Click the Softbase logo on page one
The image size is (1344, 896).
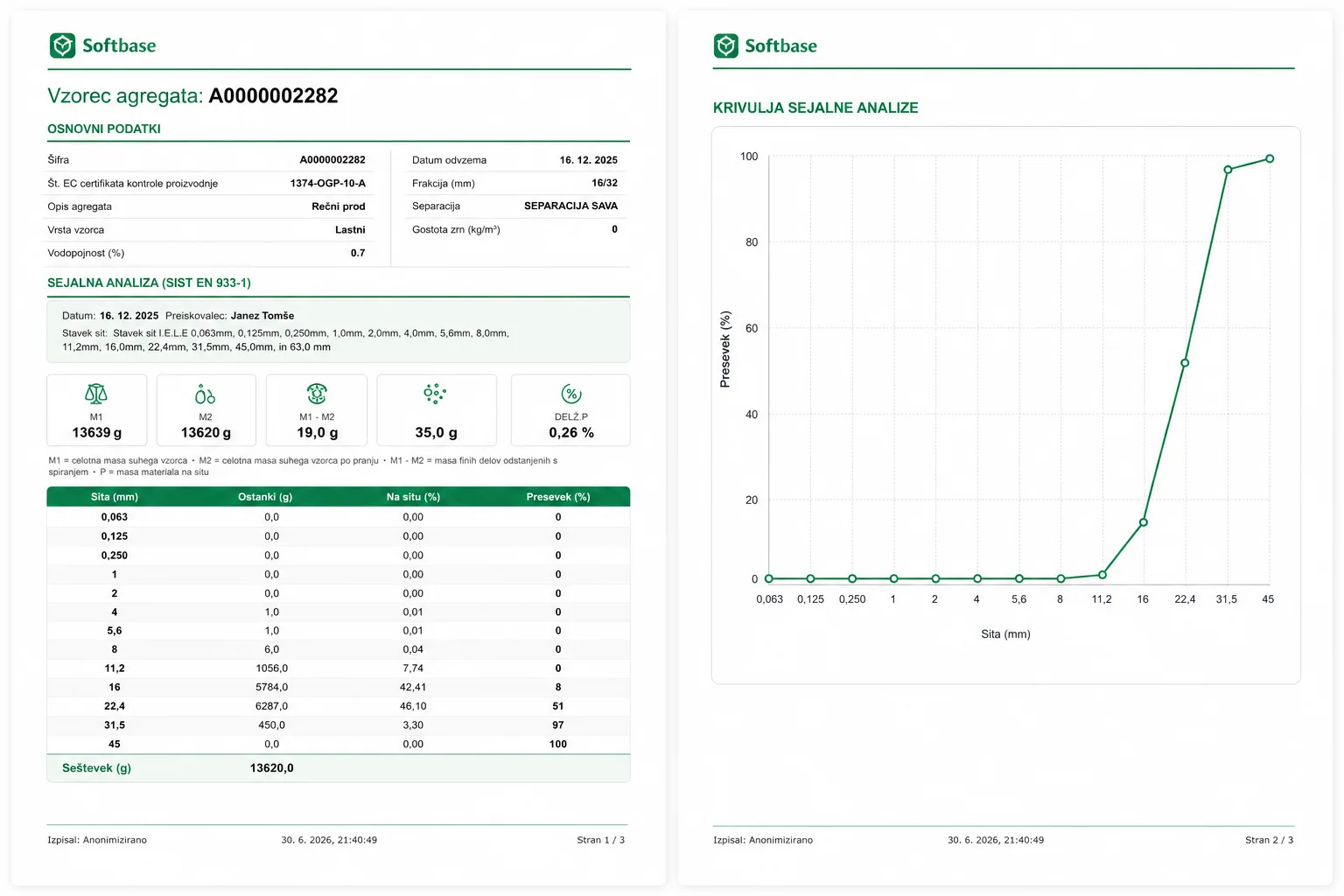[x=102, y=45]
